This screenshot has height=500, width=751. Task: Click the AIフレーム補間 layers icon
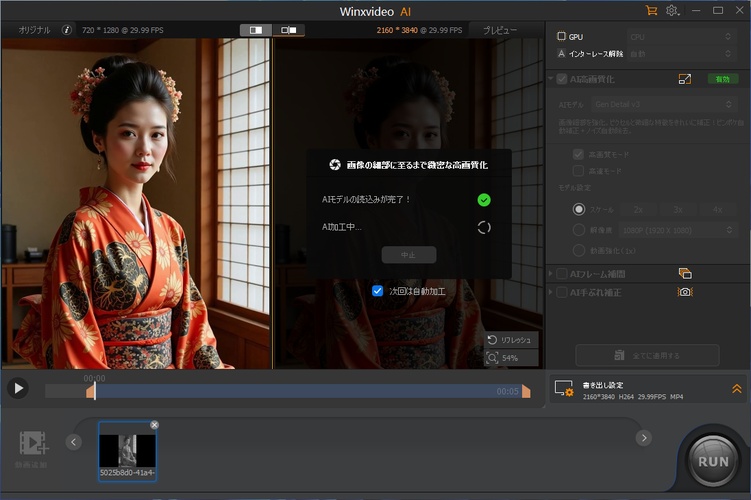pos(685,273)
